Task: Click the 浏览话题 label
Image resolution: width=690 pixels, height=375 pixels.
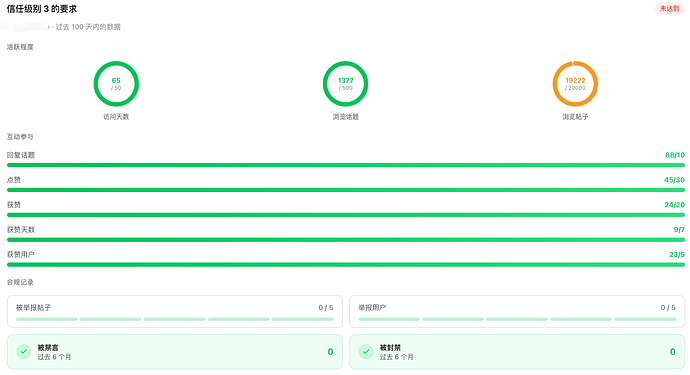Action: tap(345, 117)
